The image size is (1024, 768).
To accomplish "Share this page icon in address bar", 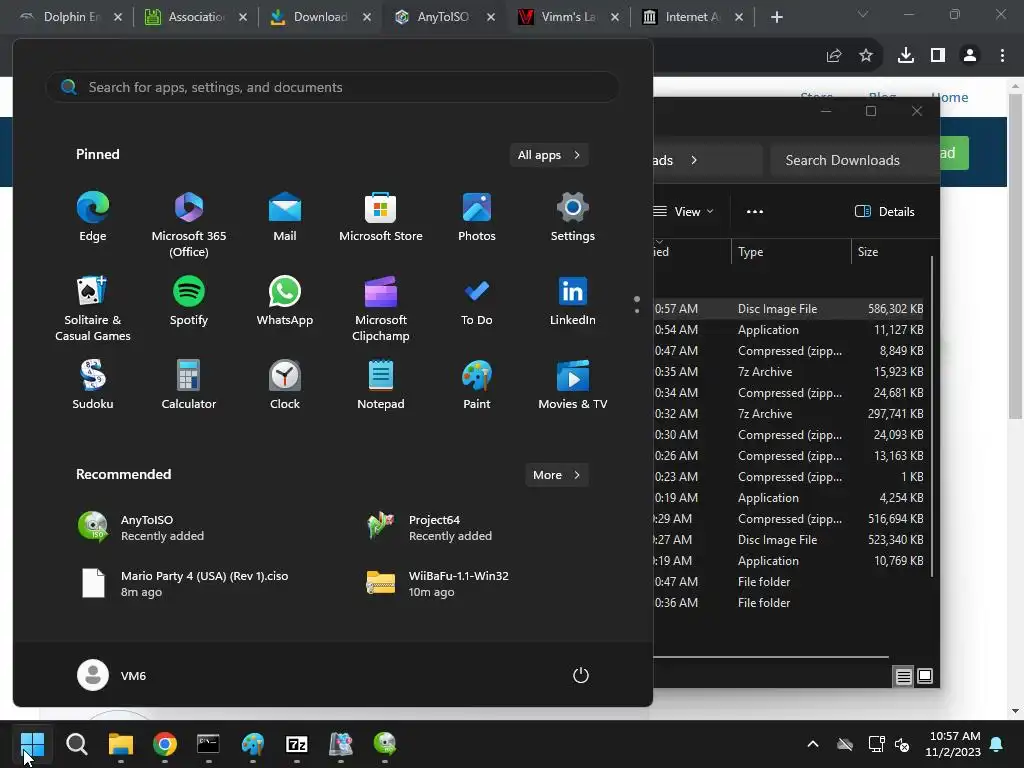I will coord(834,56).
